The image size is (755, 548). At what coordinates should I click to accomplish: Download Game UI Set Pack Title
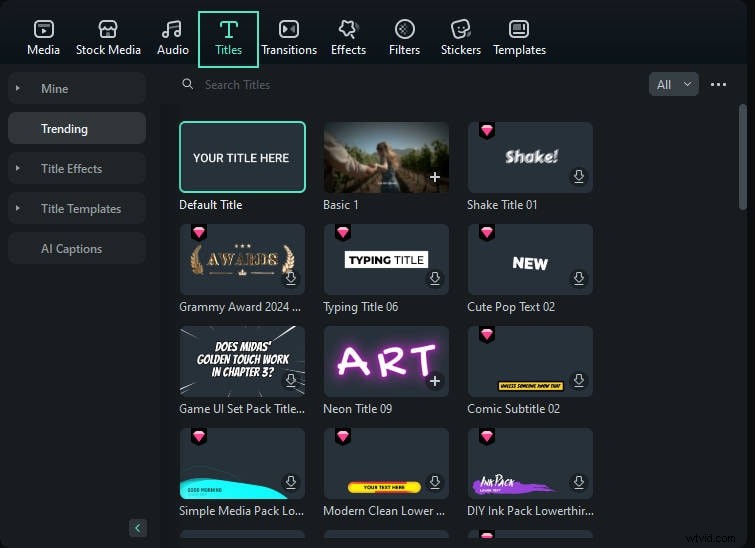click(291, 380)
